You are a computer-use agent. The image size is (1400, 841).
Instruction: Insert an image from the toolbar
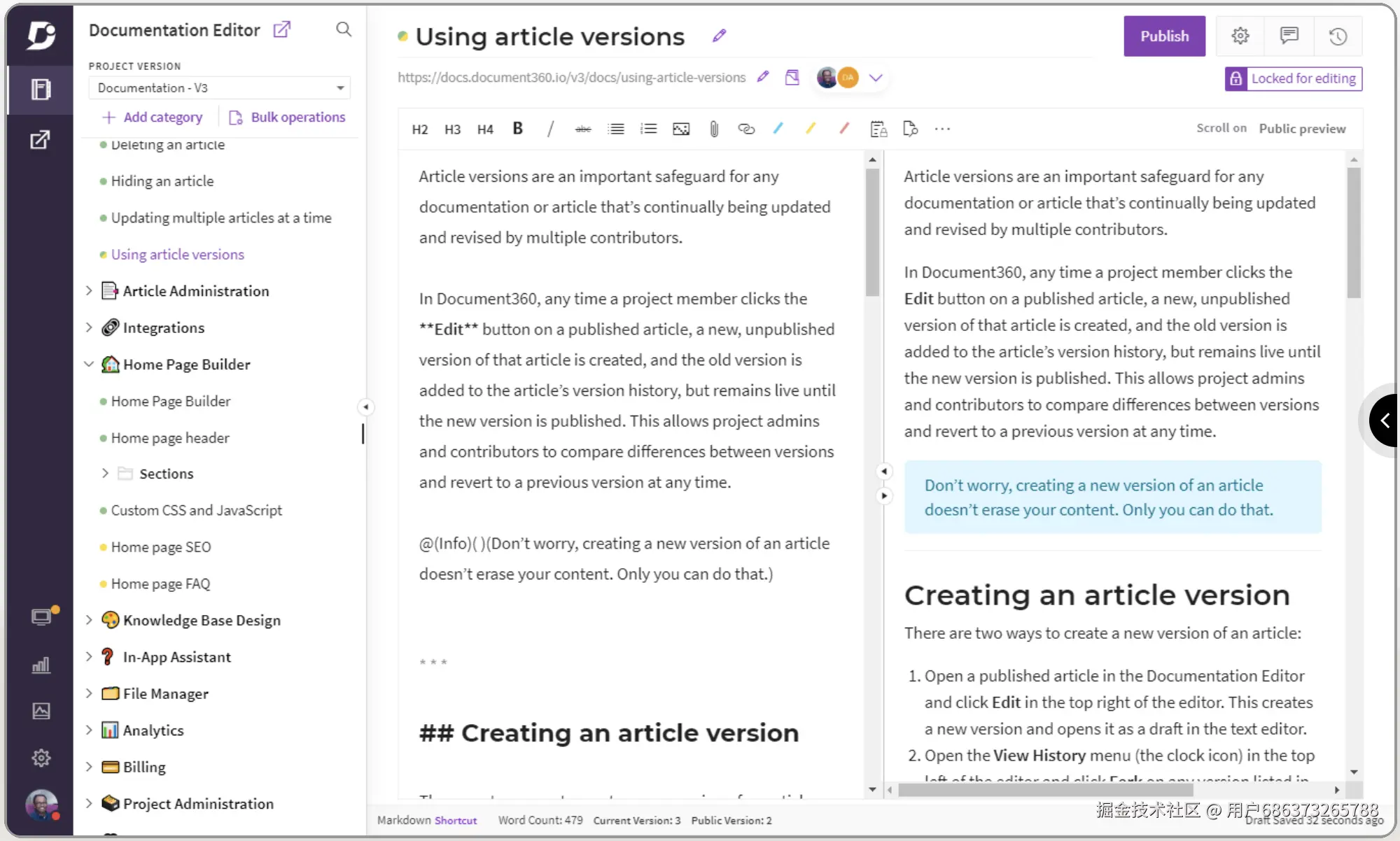click(x=680, y=129)
